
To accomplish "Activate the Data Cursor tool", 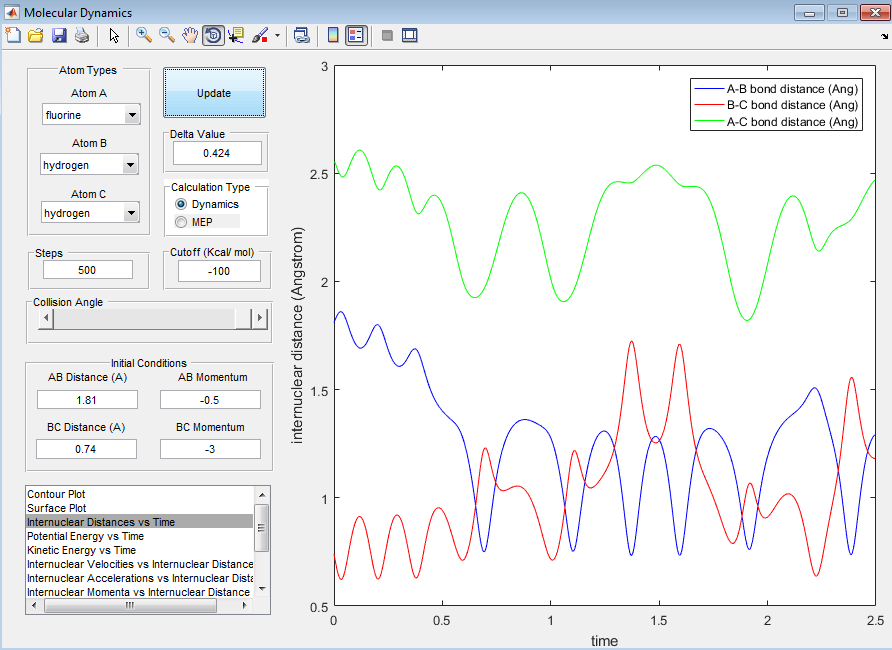I will coord(236,35).
